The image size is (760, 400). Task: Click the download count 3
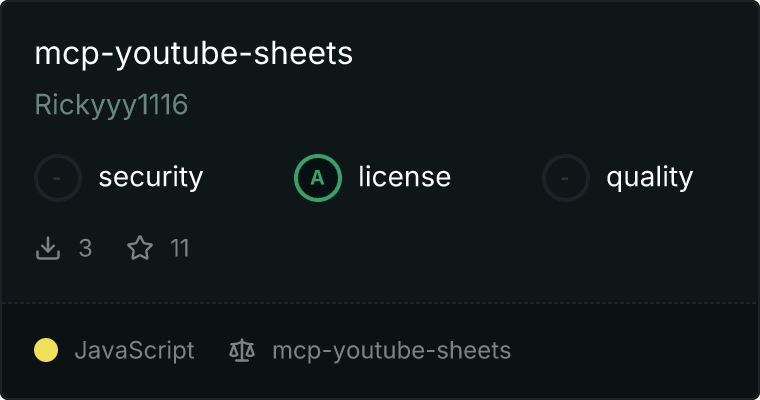[x=85, y=248]
